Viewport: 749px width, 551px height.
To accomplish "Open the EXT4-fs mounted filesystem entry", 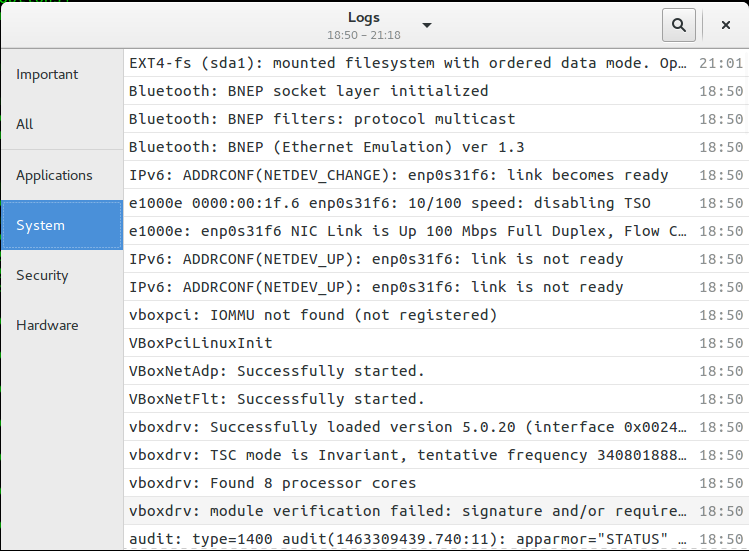I will point(408,63).
